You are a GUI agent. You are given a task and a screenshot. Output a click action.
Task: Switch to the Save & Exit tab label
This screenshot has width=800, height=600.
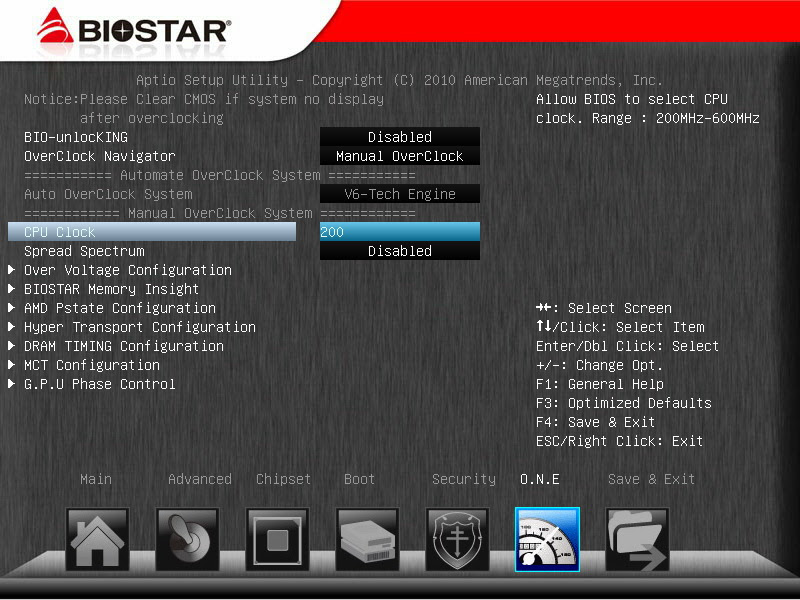(651, 479)
